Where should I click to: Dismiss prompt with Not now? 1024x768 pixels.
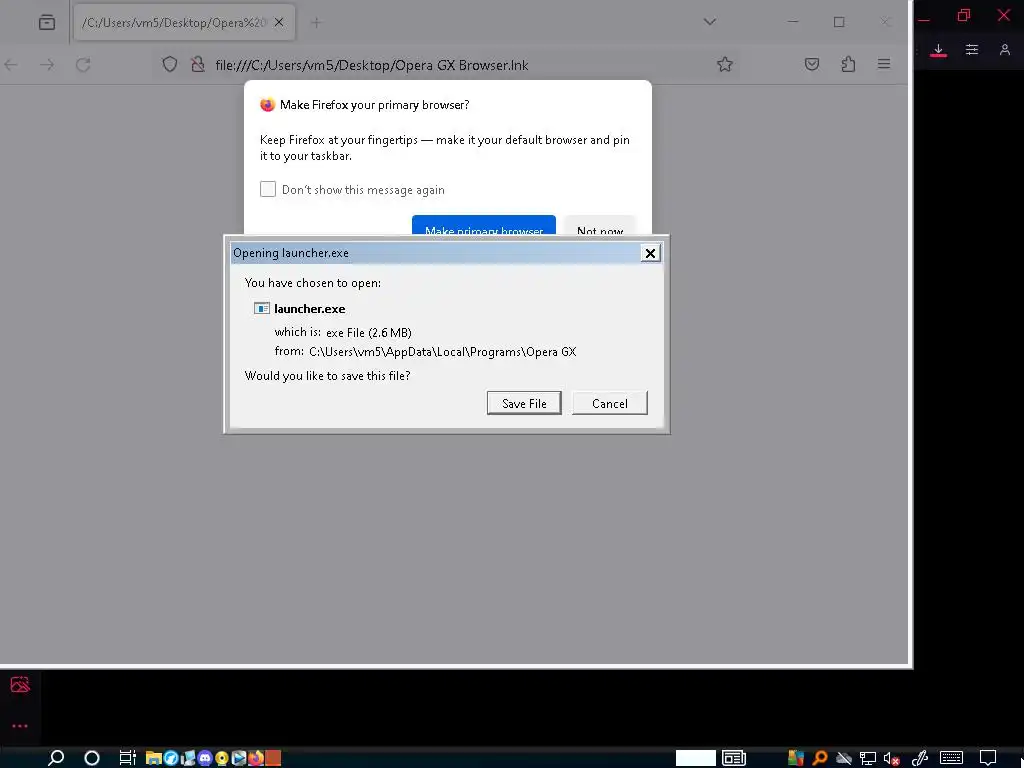[x=600, y=226]
